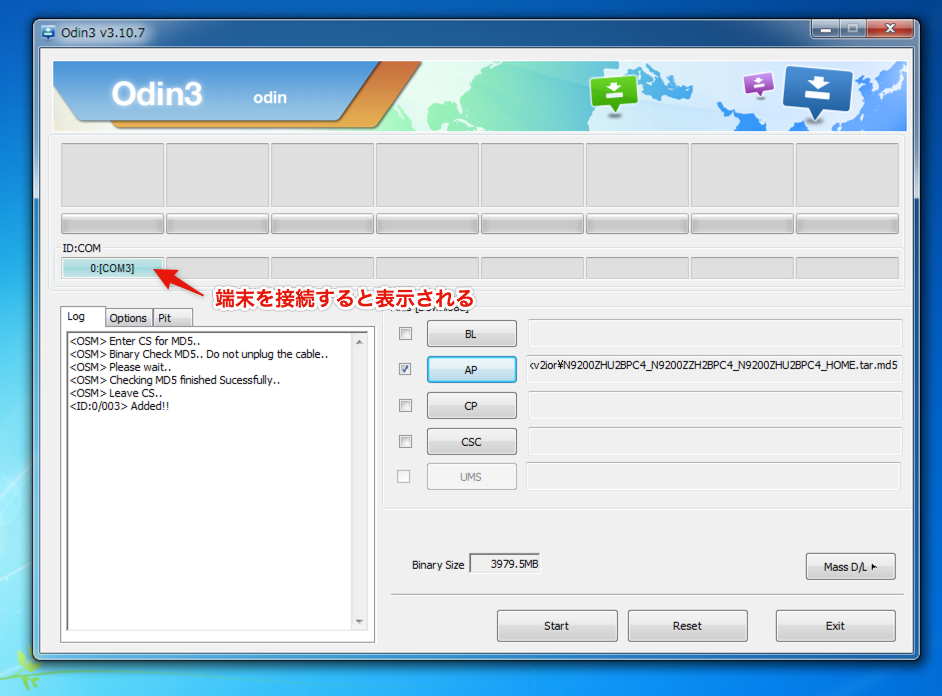The image size is (942, 696).
Task: Switch to the Pit tab
Action: [x=172, y=318]
